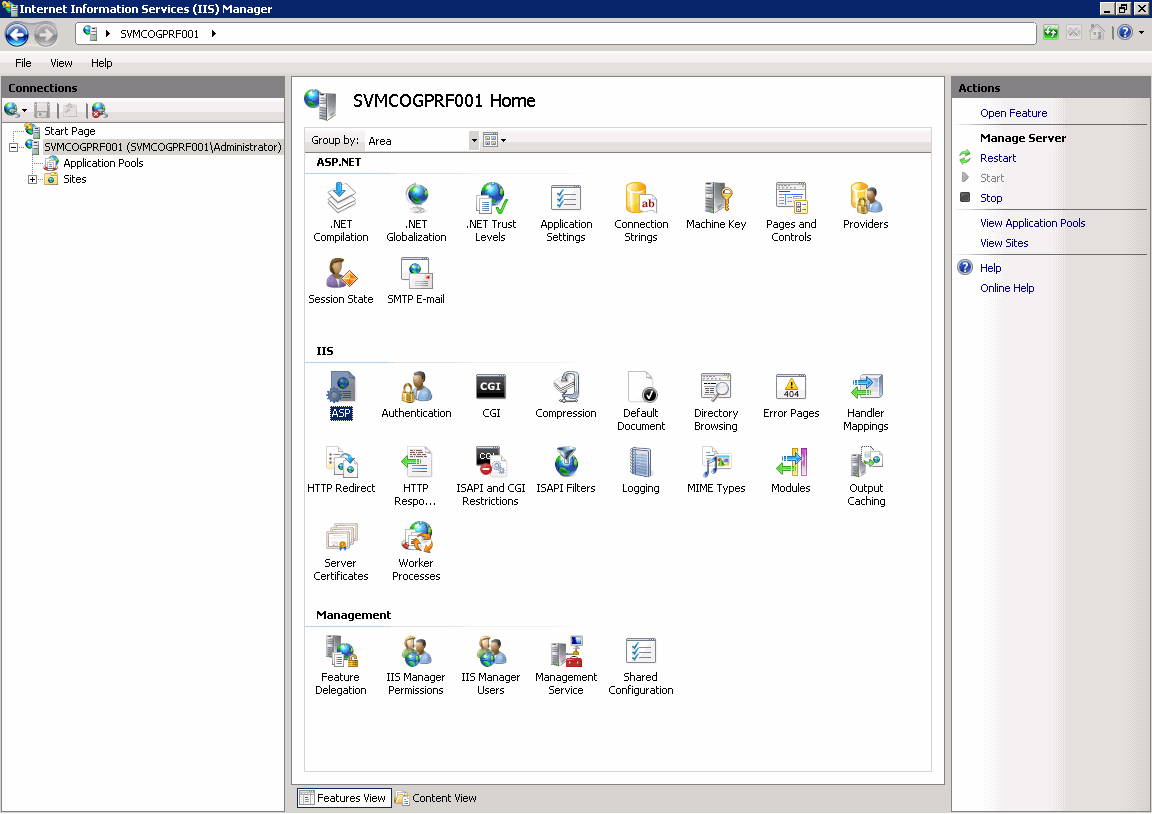The width and height of the screenshot is (1152, 814).
Task: Open HTTP Response Headers feature
Action: pyautogui.click(x=416, y=476)
